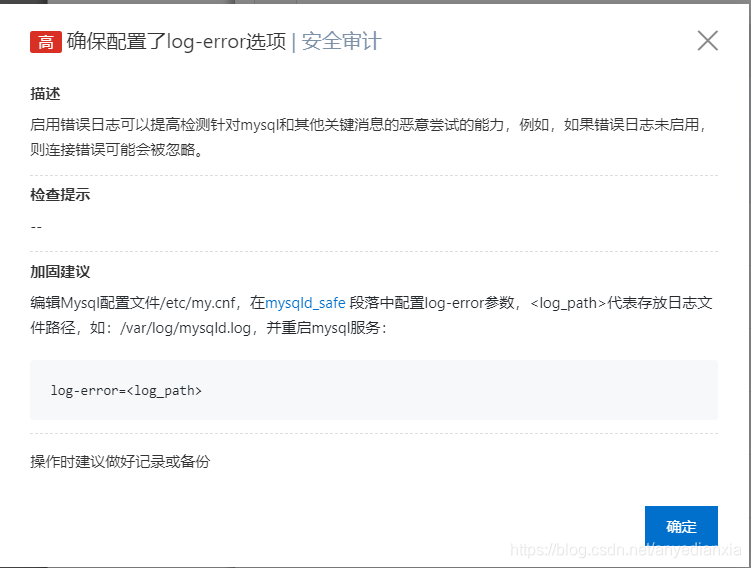Click the dialog title 确保配置了log-error选项
Screen dimensions: 751x568
[176, 41]
